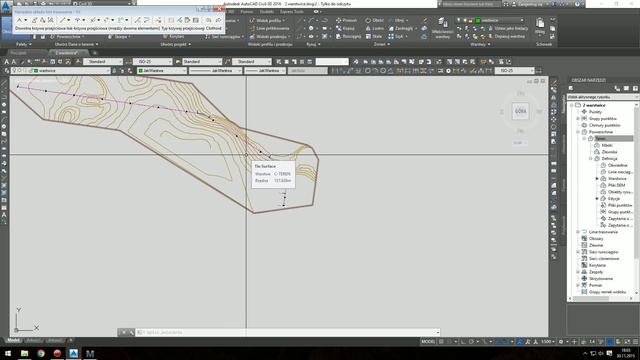Viewport: 640px width, 360px height.
Task: Click green layer color swatch in ribbon layer combo
Action: pyautogui.click(x=478, y=20)
